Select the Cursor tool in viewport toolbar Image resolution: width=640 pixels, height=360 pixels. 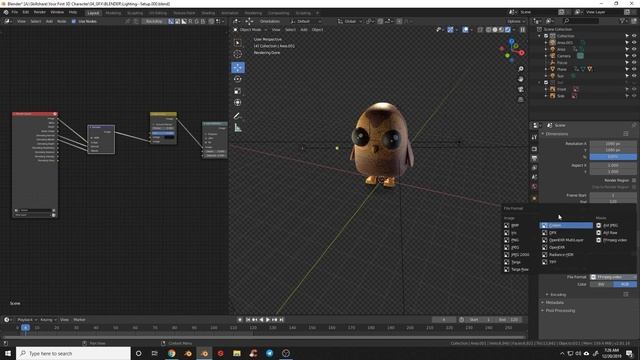point(238,54)
